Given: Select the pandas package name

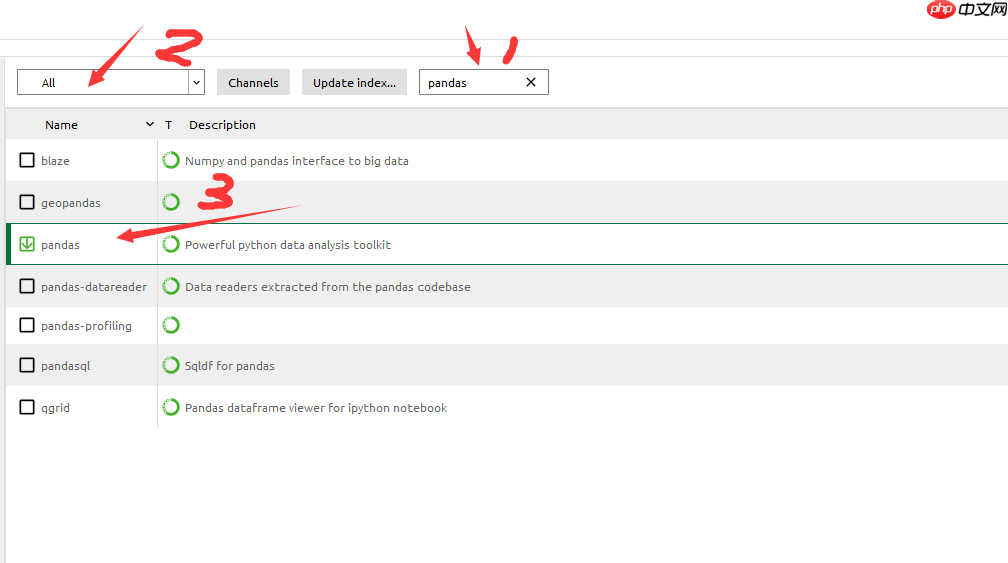Looking at the screenshot, I should click(x=60, y=245).
